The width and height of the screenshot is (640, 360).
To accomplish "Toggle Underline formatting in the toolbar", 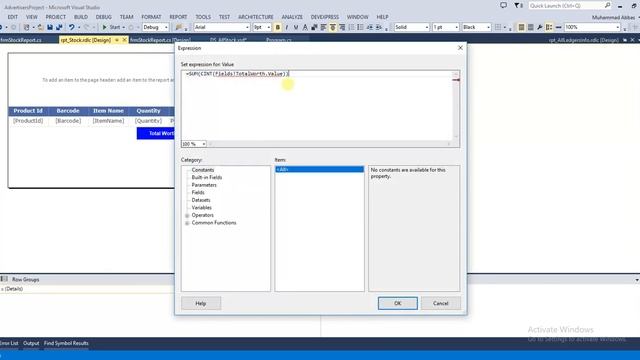I will (296, 27).
